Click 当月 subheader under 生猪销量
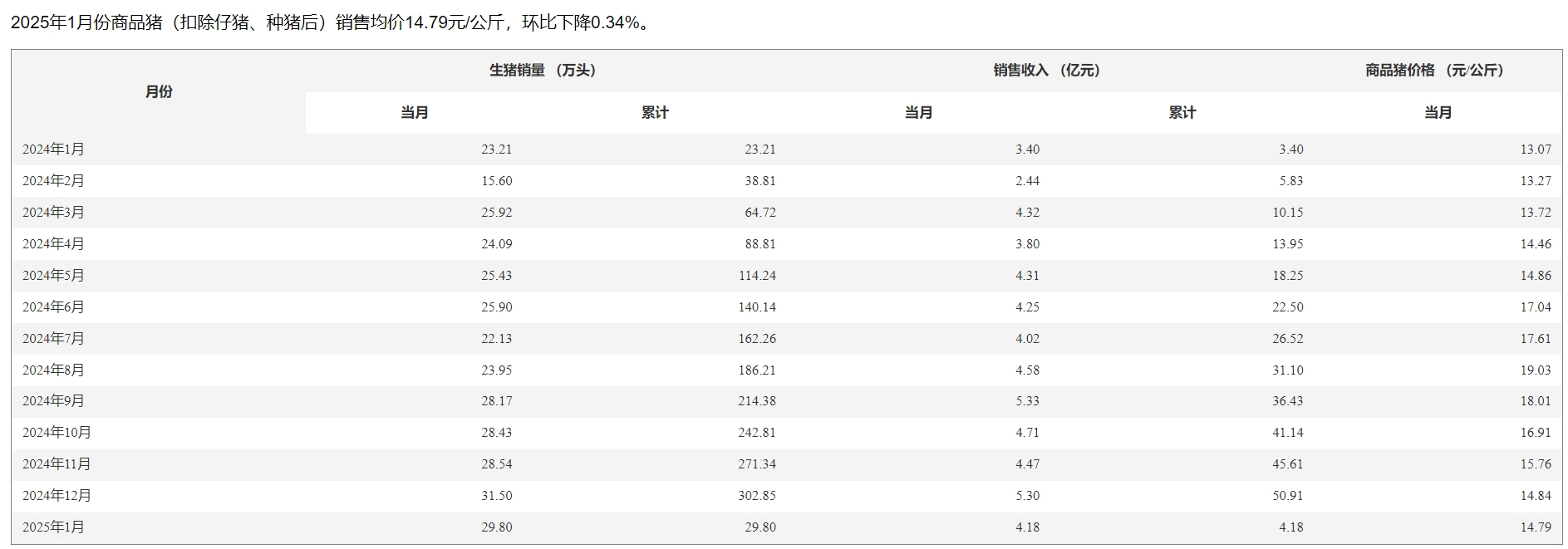The height and width of the screenshot is (549, 1568). [415, 113]
